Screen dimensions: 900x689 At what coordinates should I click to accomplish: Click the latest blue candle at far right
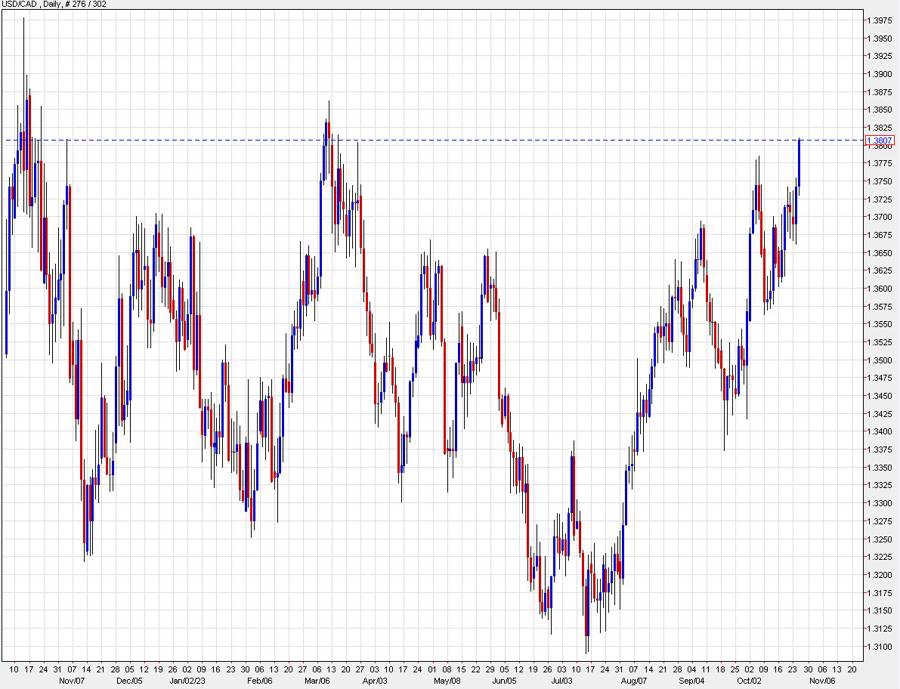tap(798, 165)
